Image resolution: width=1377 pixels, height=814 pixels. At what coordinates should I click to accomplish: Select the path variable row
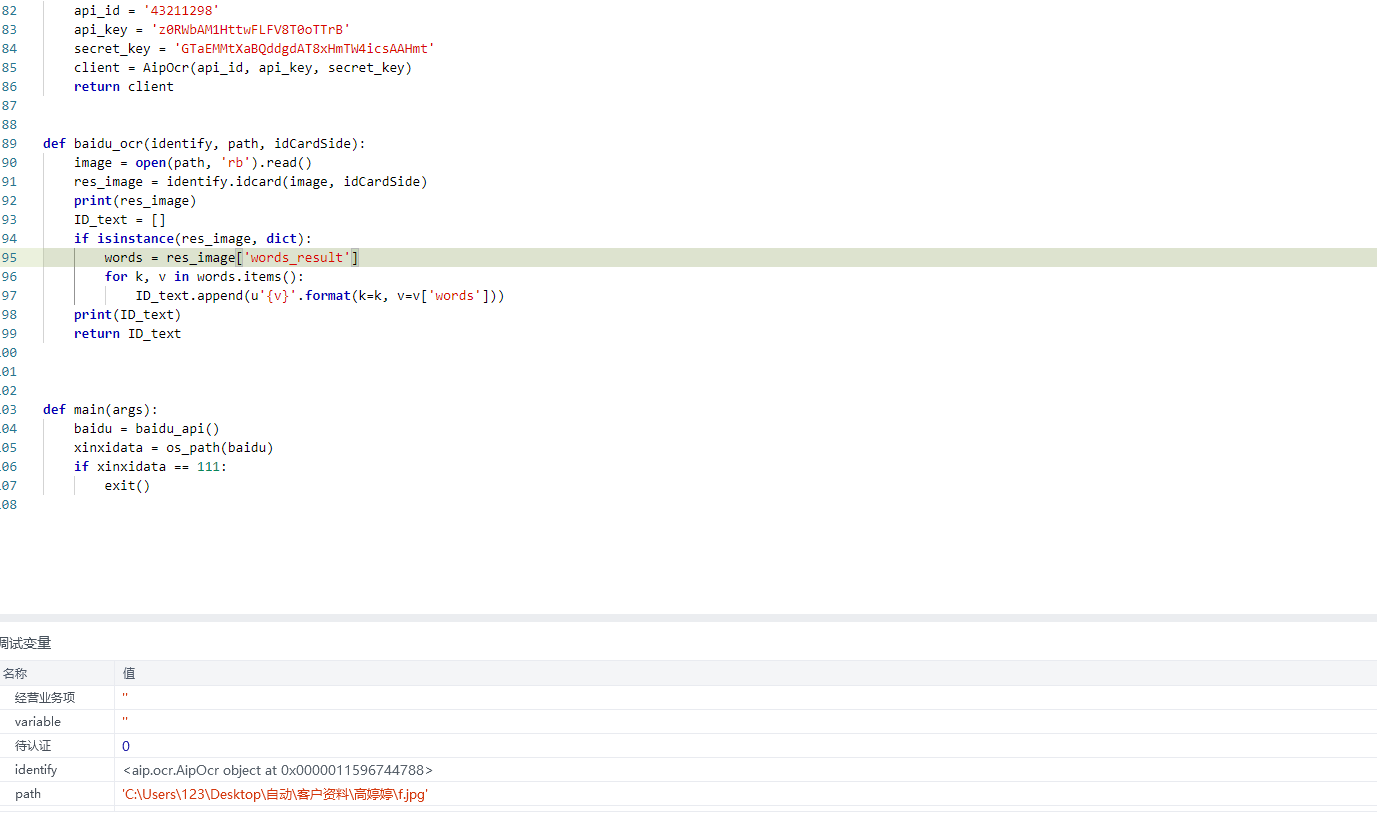pos(28,793)
